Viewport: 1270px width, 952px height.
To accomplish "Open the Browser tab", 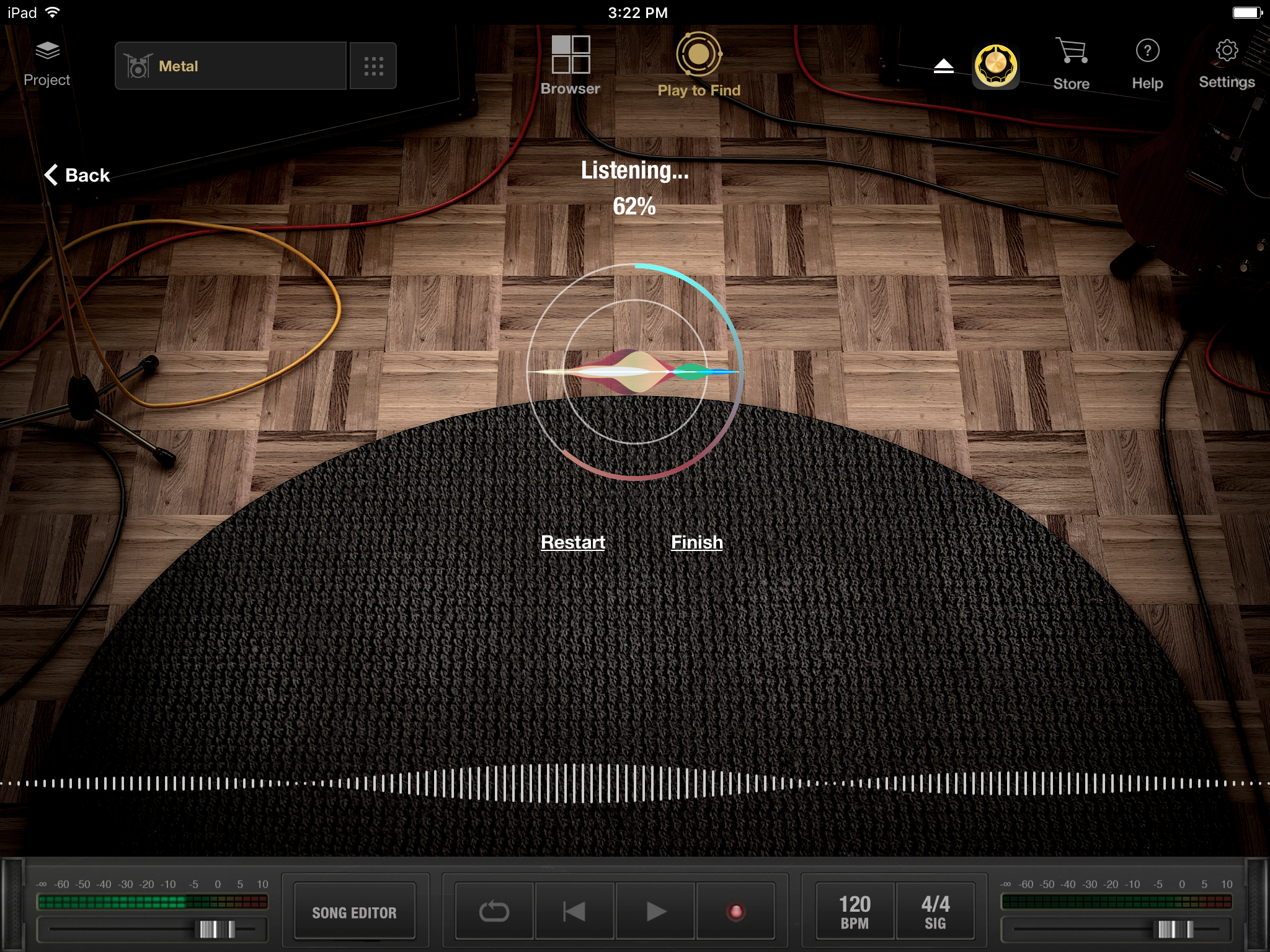I will pos(571,66).
